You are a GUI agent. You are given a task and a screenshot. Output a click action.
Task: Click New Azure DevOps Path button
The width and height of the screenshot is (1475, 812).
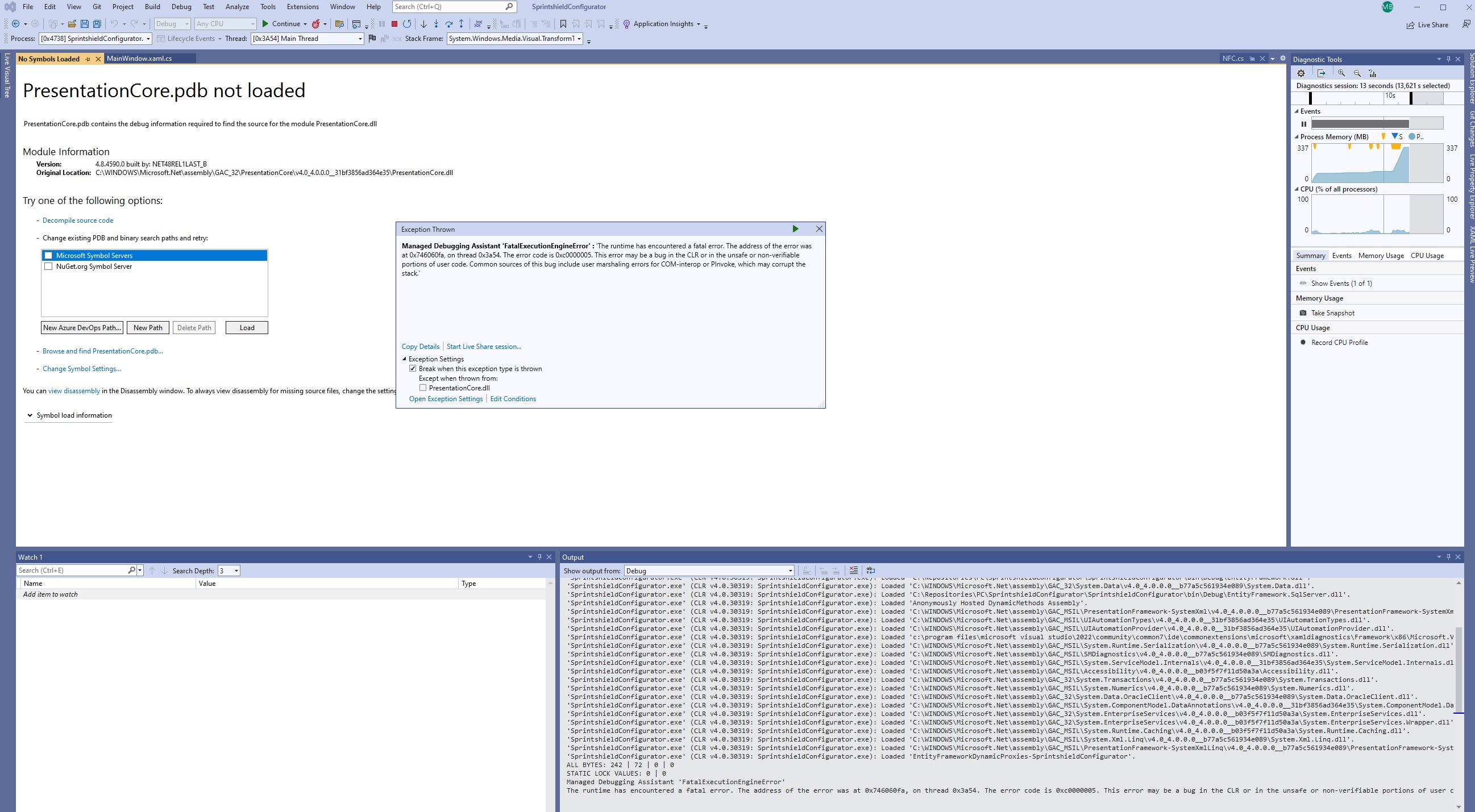coord(82,328)
